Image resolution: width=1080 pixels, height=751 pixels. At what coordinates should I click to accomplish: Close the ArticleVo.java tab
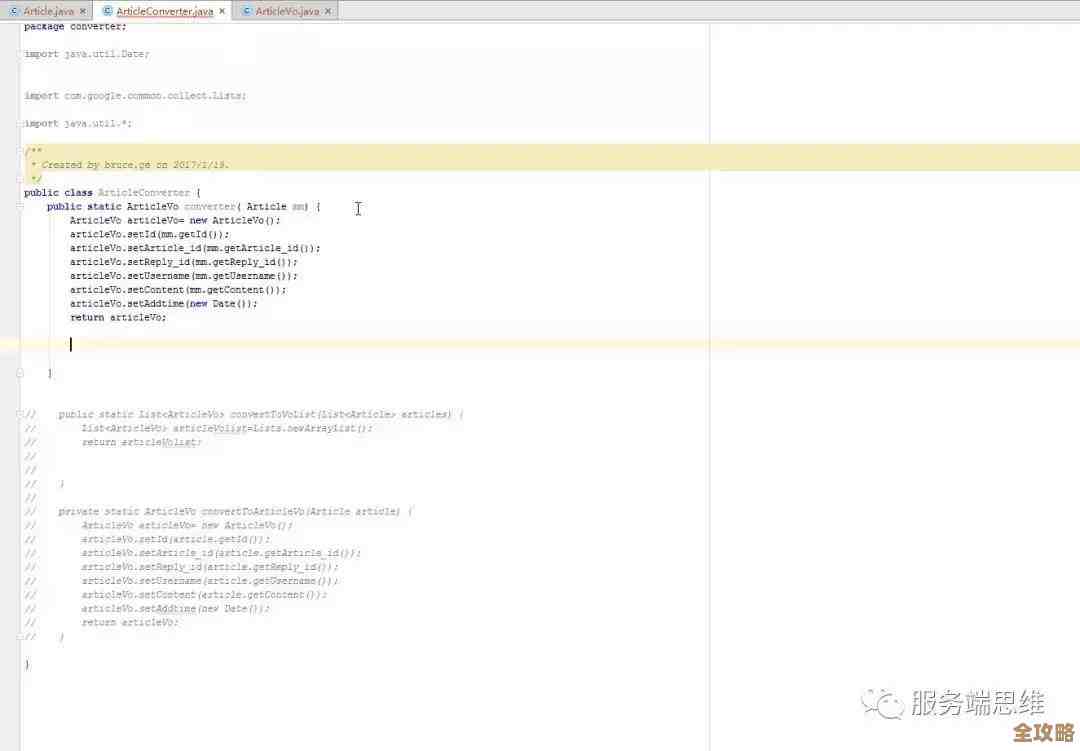click(x=328, y=11)
